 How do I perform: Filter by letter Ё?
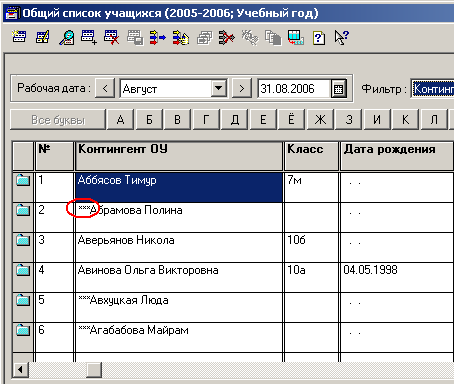[x=292, y=119]
